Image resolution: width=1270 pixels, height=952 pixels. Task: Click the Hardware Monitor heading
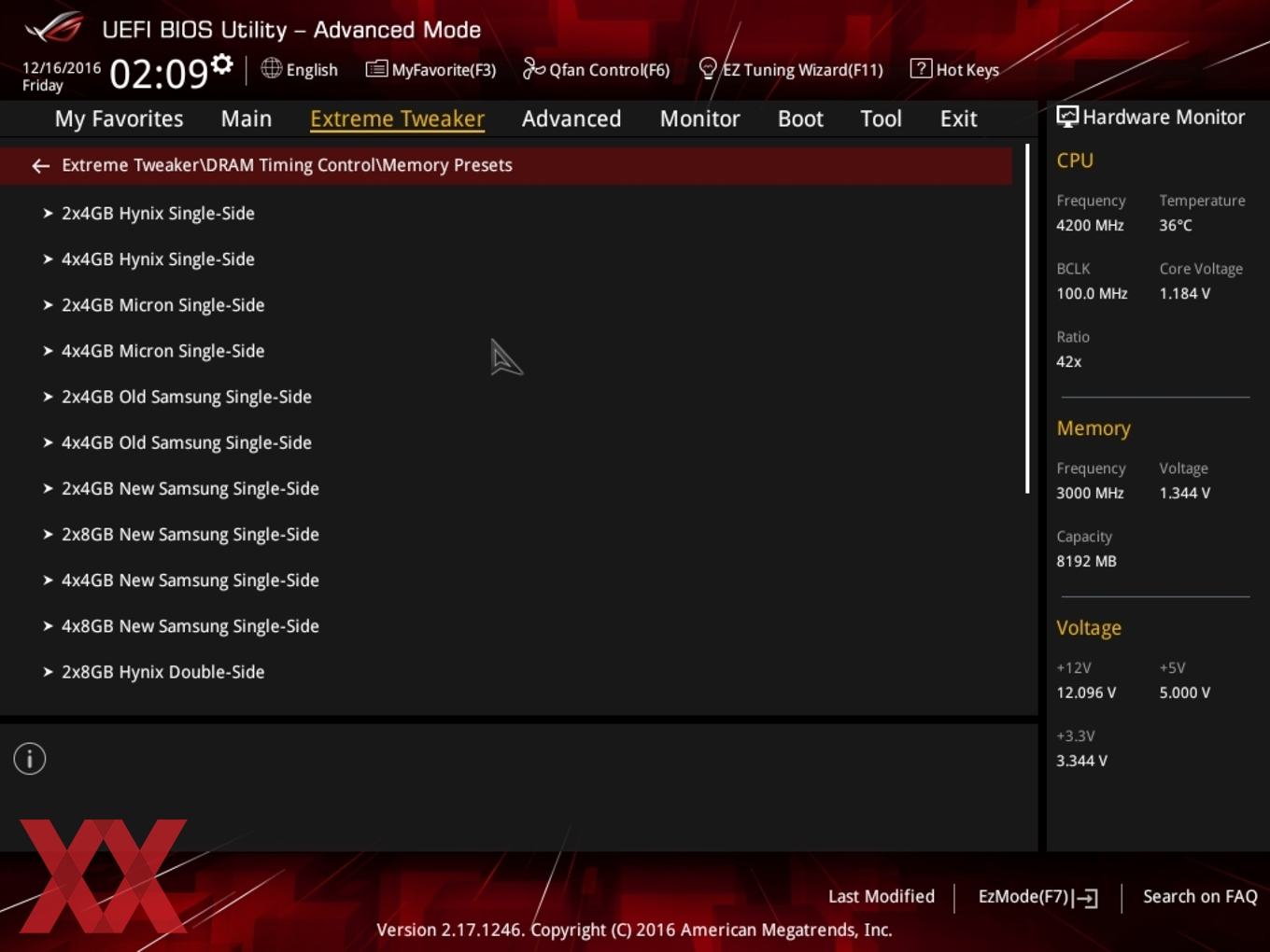point(1164,117)
